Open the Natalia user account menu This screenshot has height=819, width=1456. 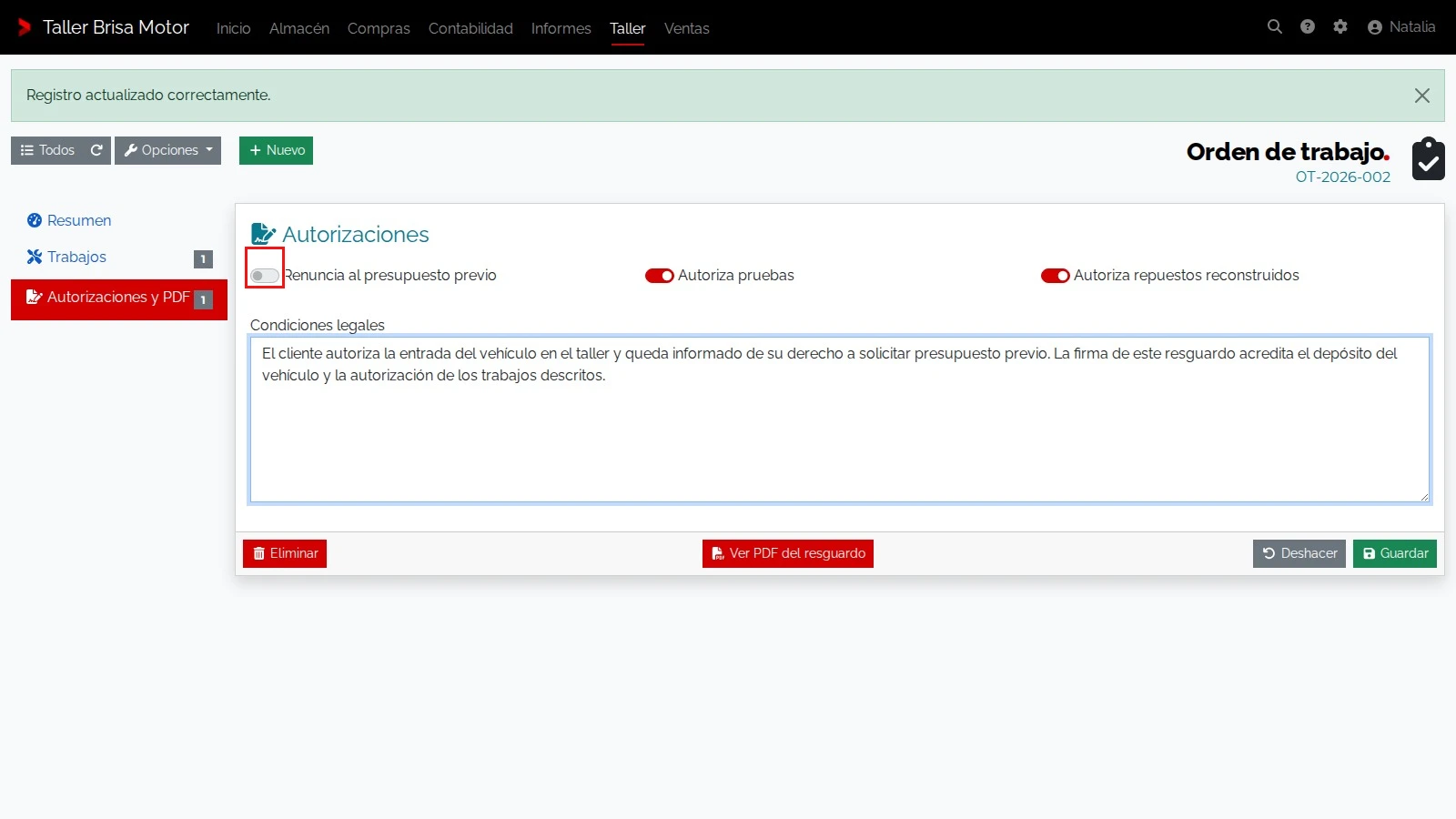click(1401, 27)
